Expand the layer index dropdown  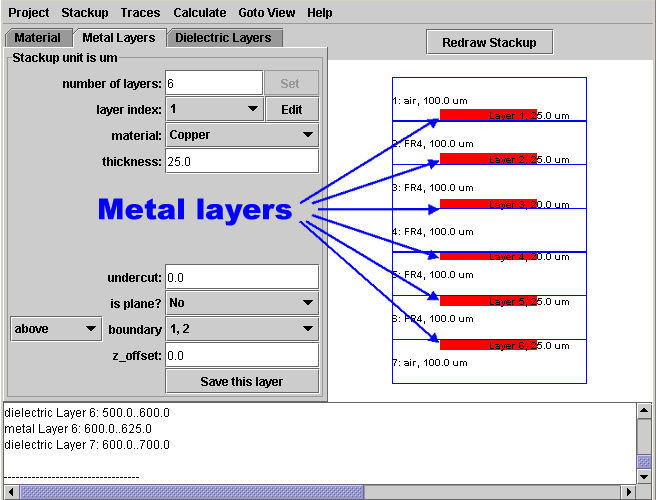tap(214, 109)
